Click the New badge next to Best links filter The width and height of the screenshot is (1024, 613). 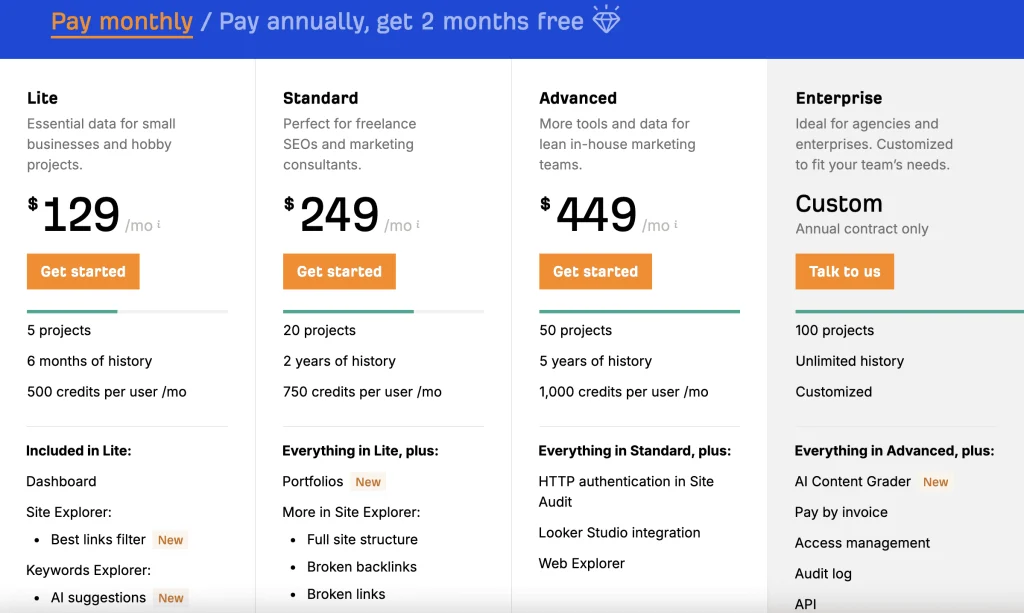(x=170, y=540)
